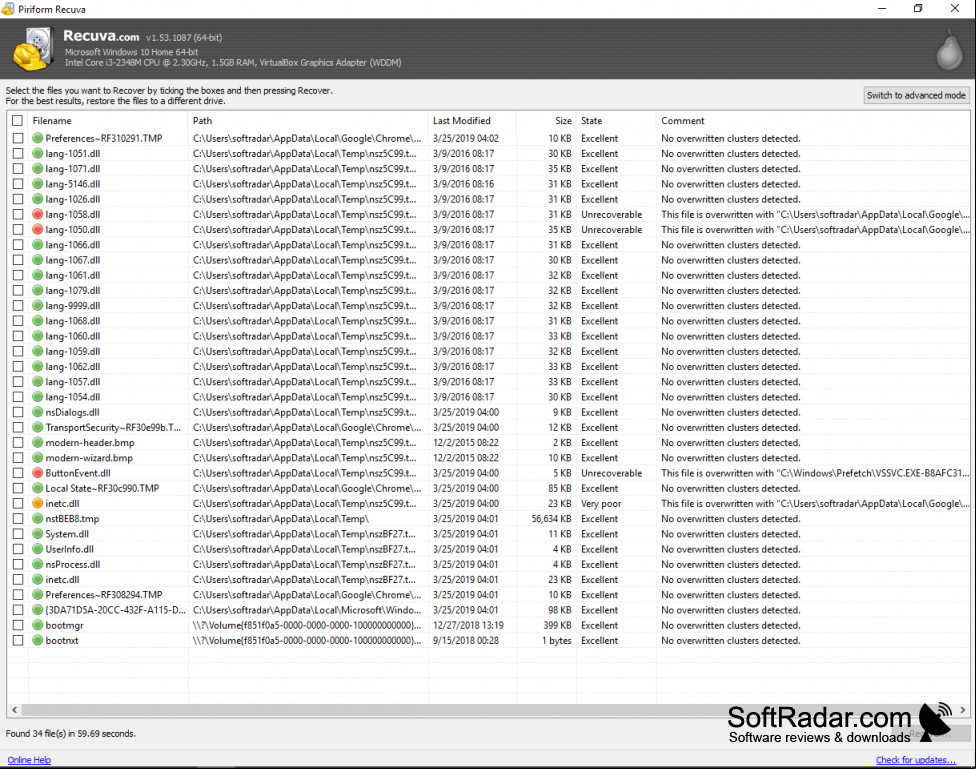The width and height of the screenshot is (976, 769).
Task: Click green status dot for lang-1071.dll
Action: (x=37, y=169)
